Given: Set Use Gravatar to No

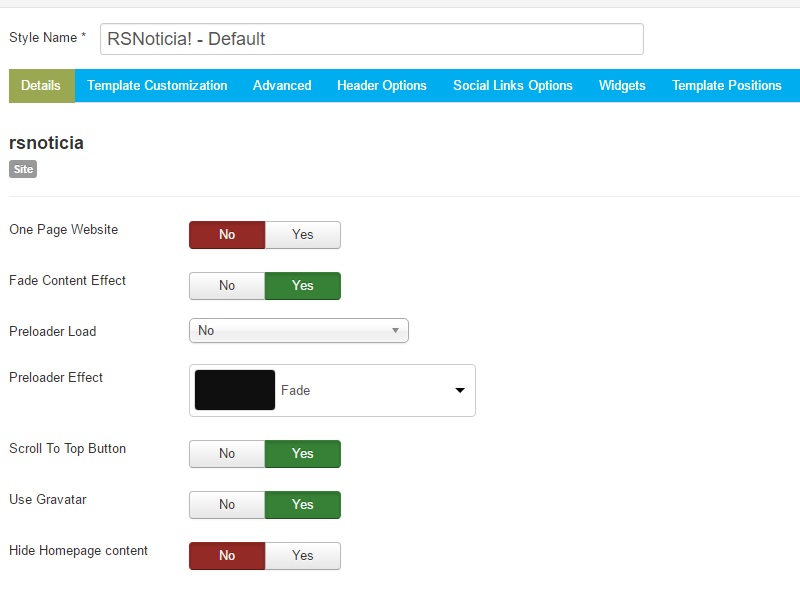Looking at the screenshot, I should (x=227, y=505).
